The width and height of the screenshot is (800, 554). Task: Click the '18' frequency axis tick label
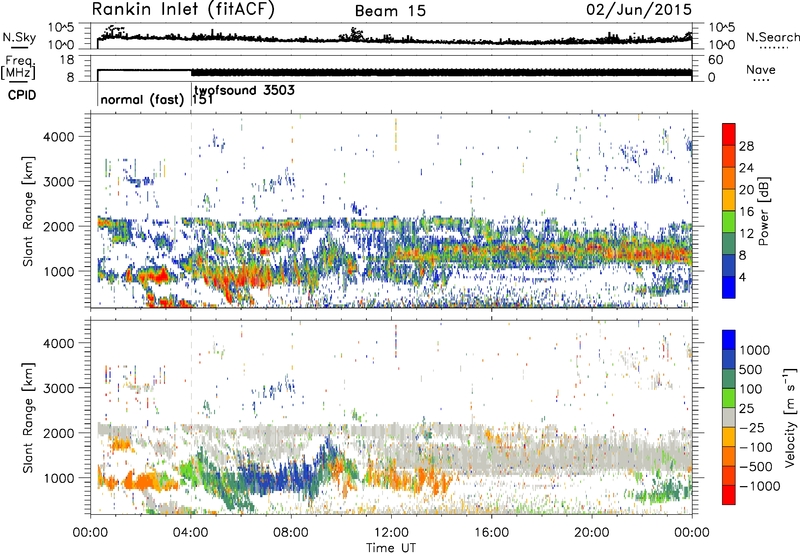[66, 60]
